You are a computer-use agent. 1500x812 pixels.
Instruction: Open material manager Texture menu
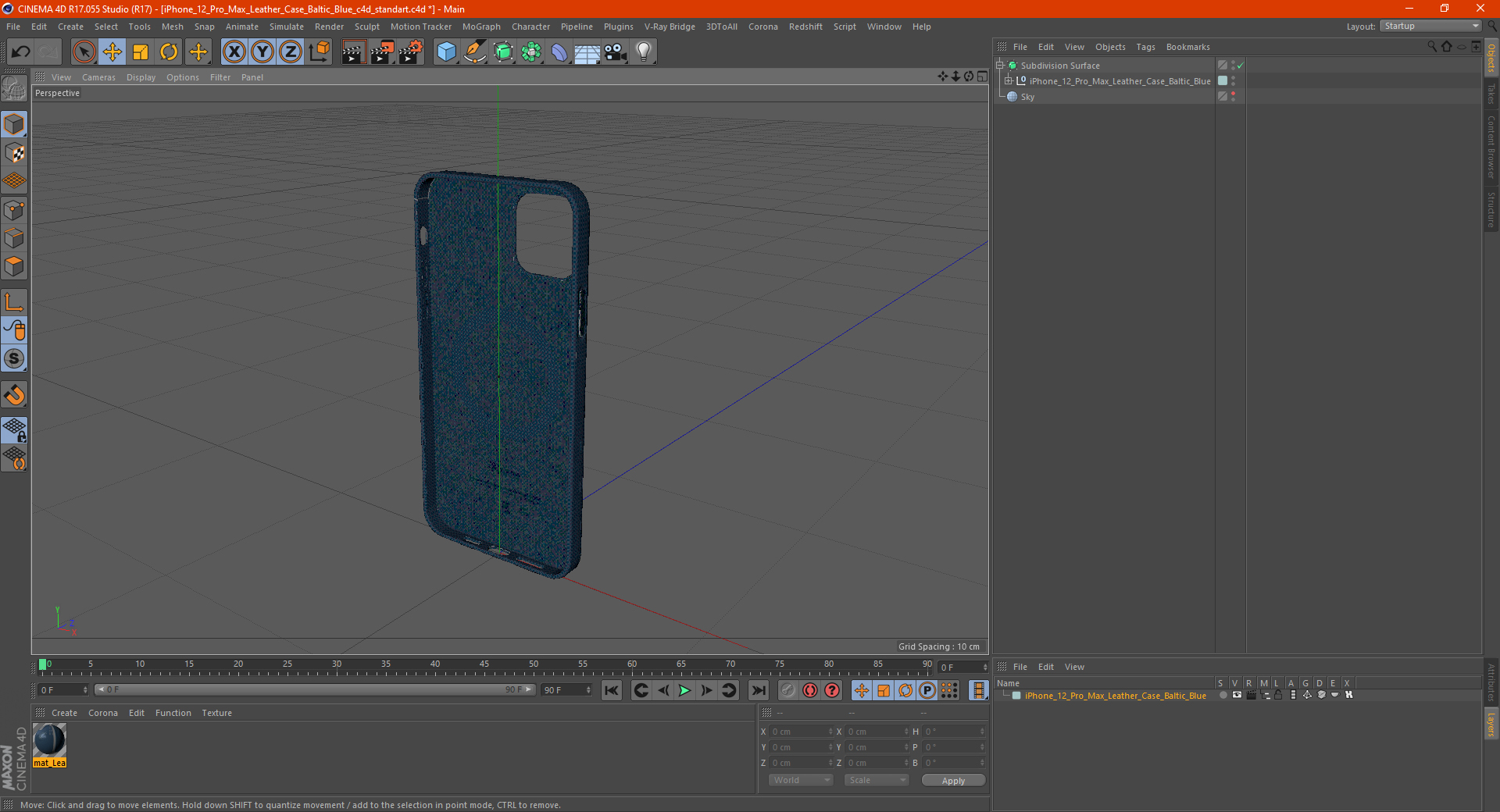[216, 713]
